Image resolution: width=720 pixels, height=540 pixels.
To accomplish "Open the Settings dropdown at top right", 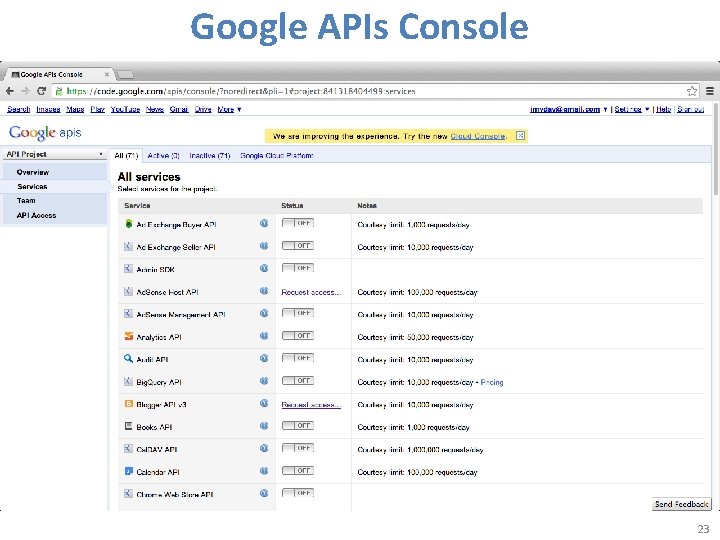I will tap(631, 109).
